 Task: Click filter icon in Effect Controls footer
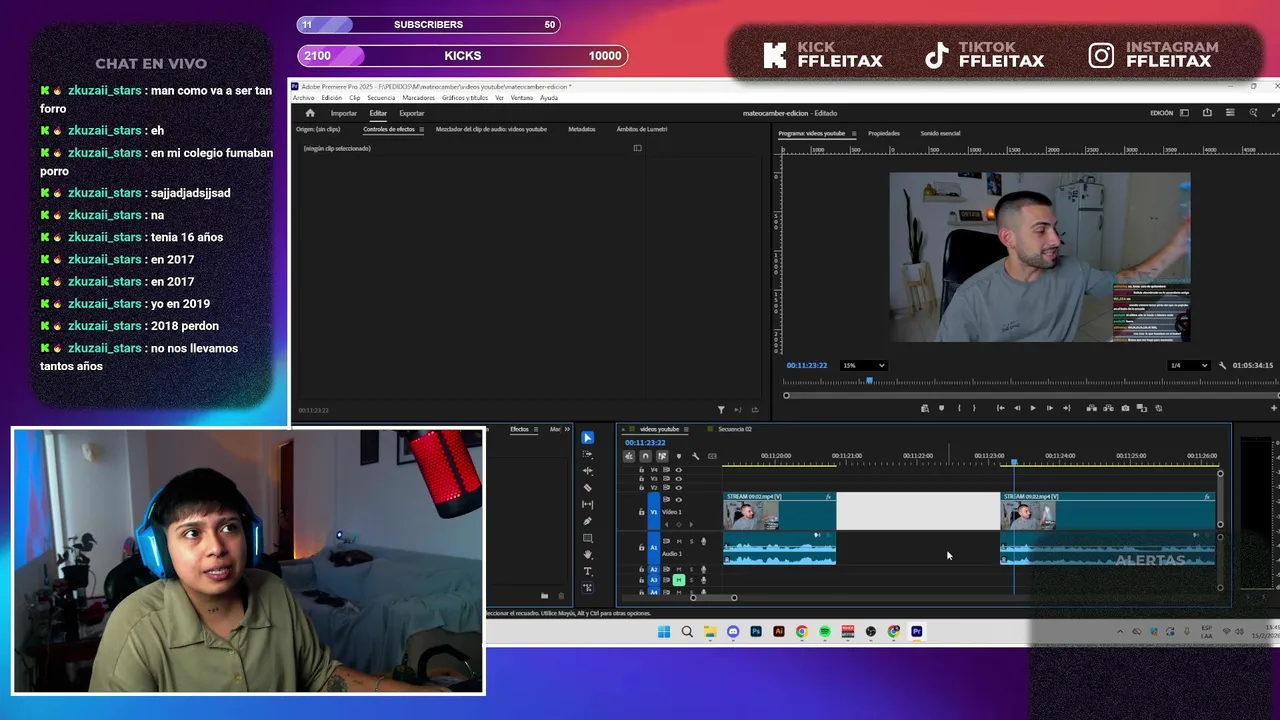[x=721, y=410]
